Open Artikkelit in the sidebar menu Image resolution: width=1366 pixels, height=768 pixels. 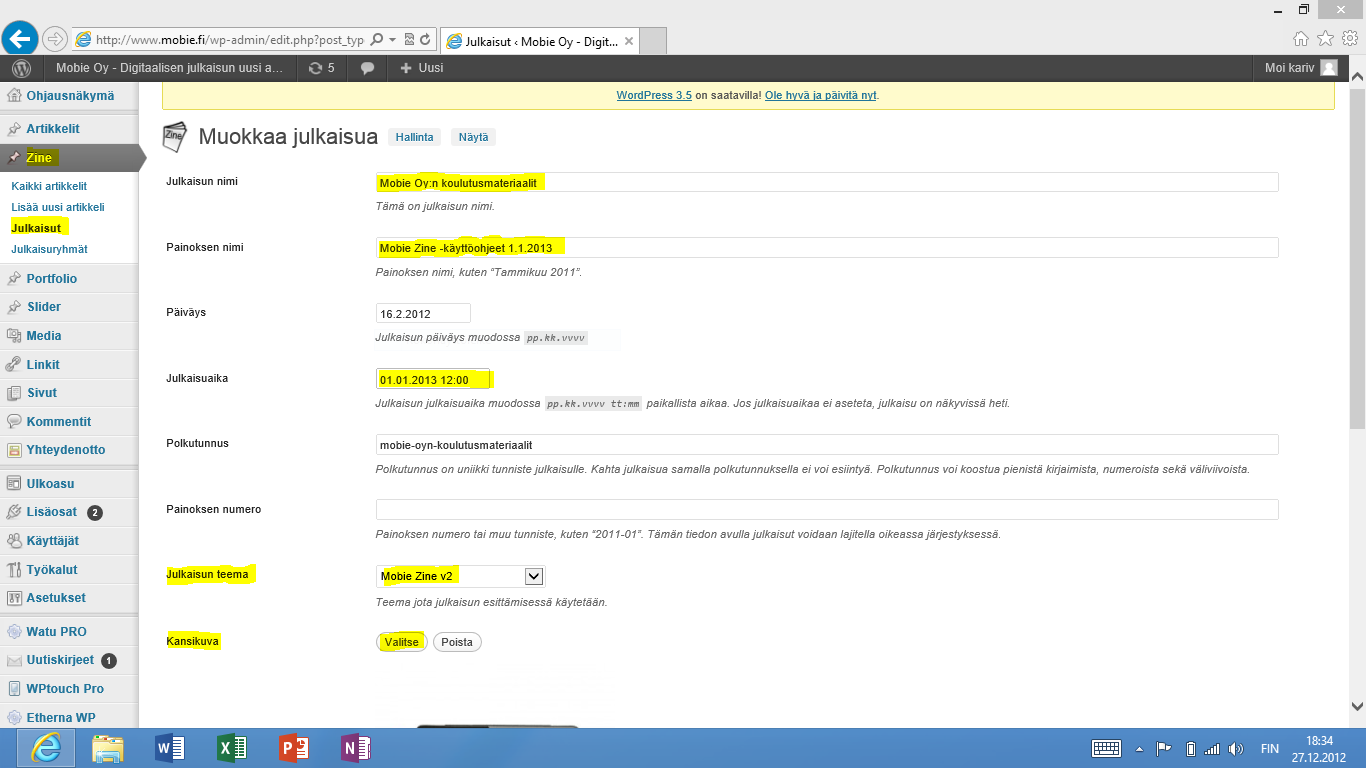coord(53,129)
